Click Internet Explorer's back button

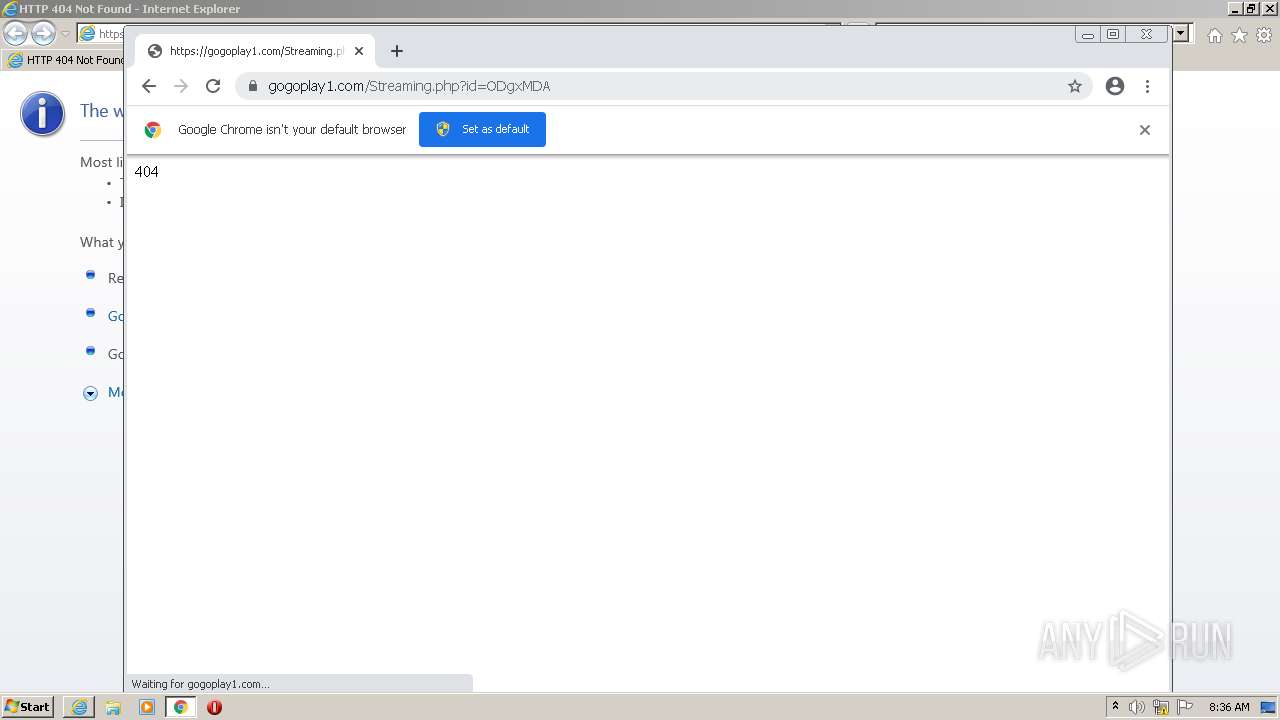click(x=15, y=34)
